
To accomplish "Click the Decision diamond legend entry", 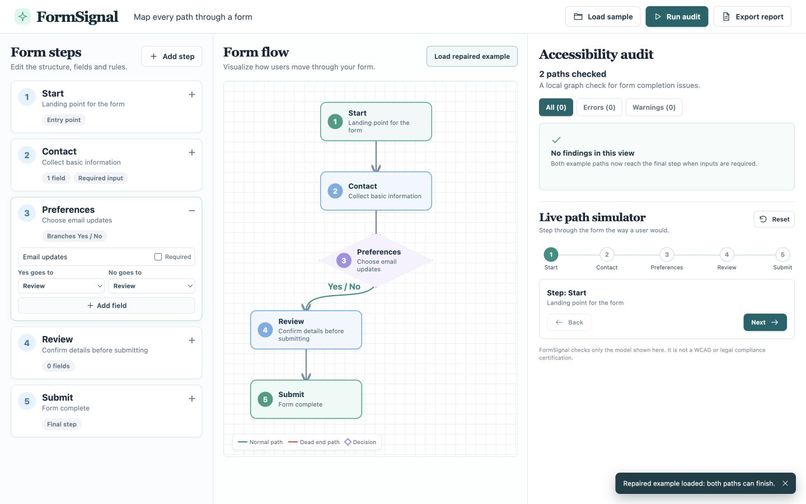I will 360,442.
